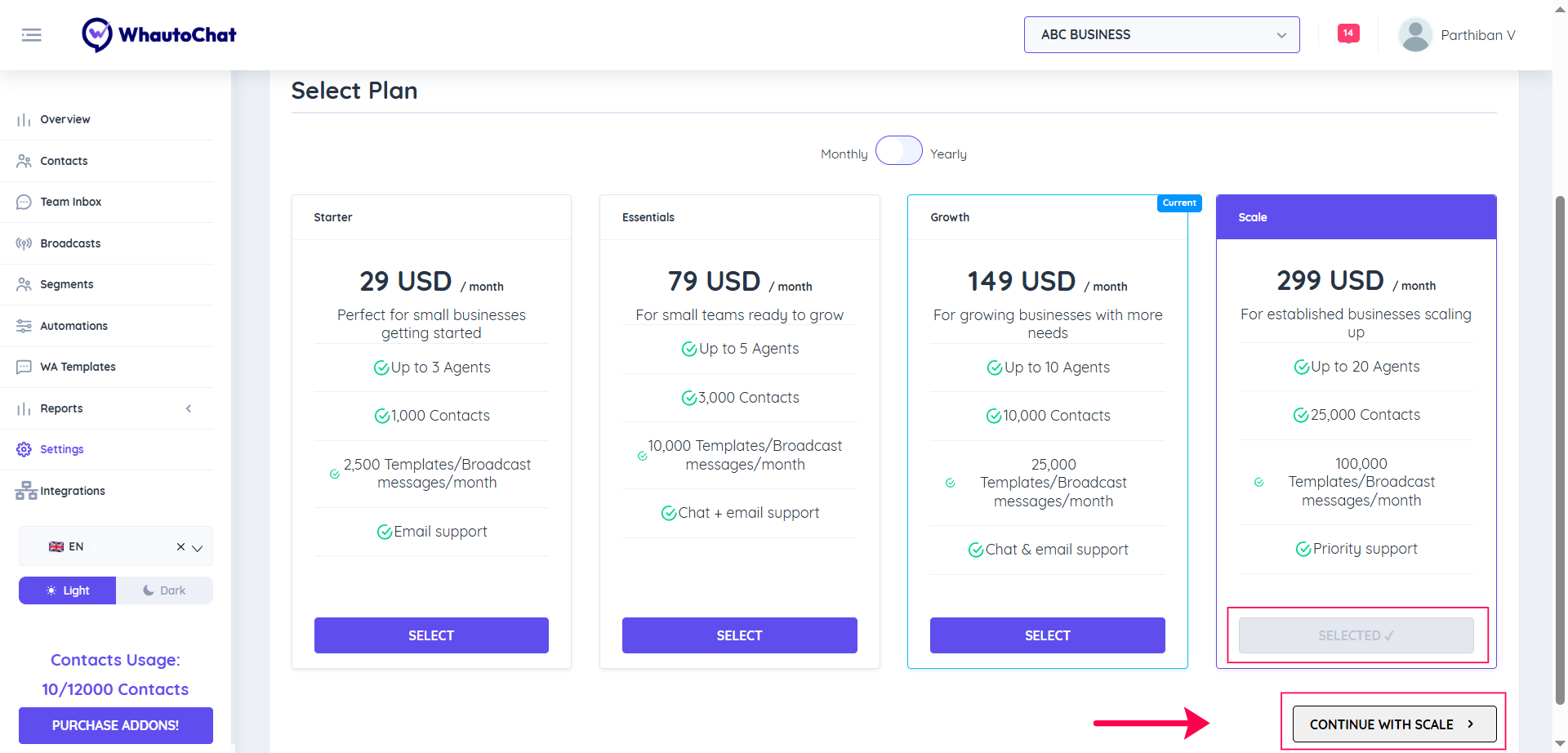Click the Team Inbox chat icon
The image size is (1568, 753).
point(24,202)
